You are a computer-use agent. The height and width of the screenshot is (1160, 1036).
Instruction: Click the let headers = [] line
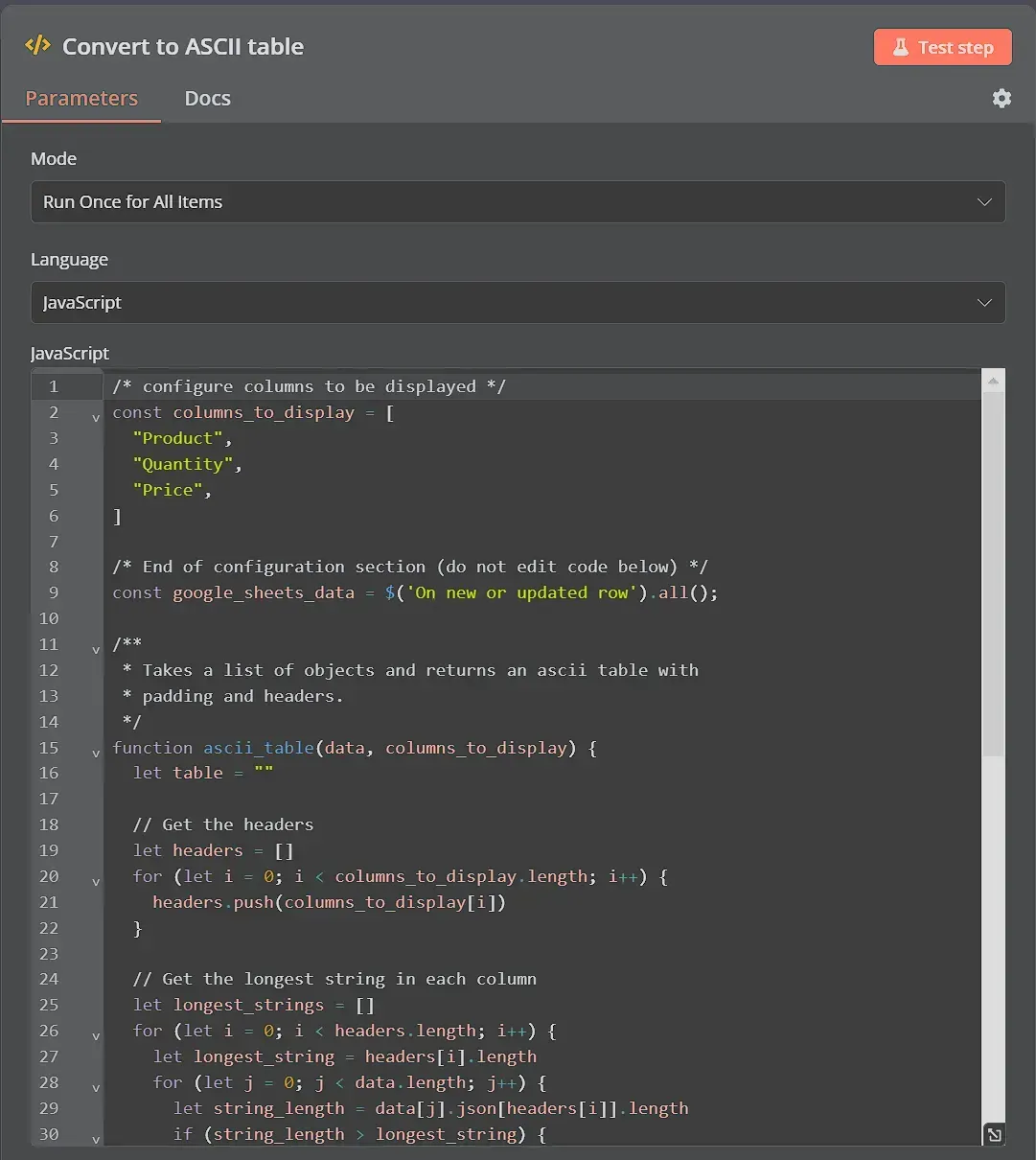tap(214, 850)
